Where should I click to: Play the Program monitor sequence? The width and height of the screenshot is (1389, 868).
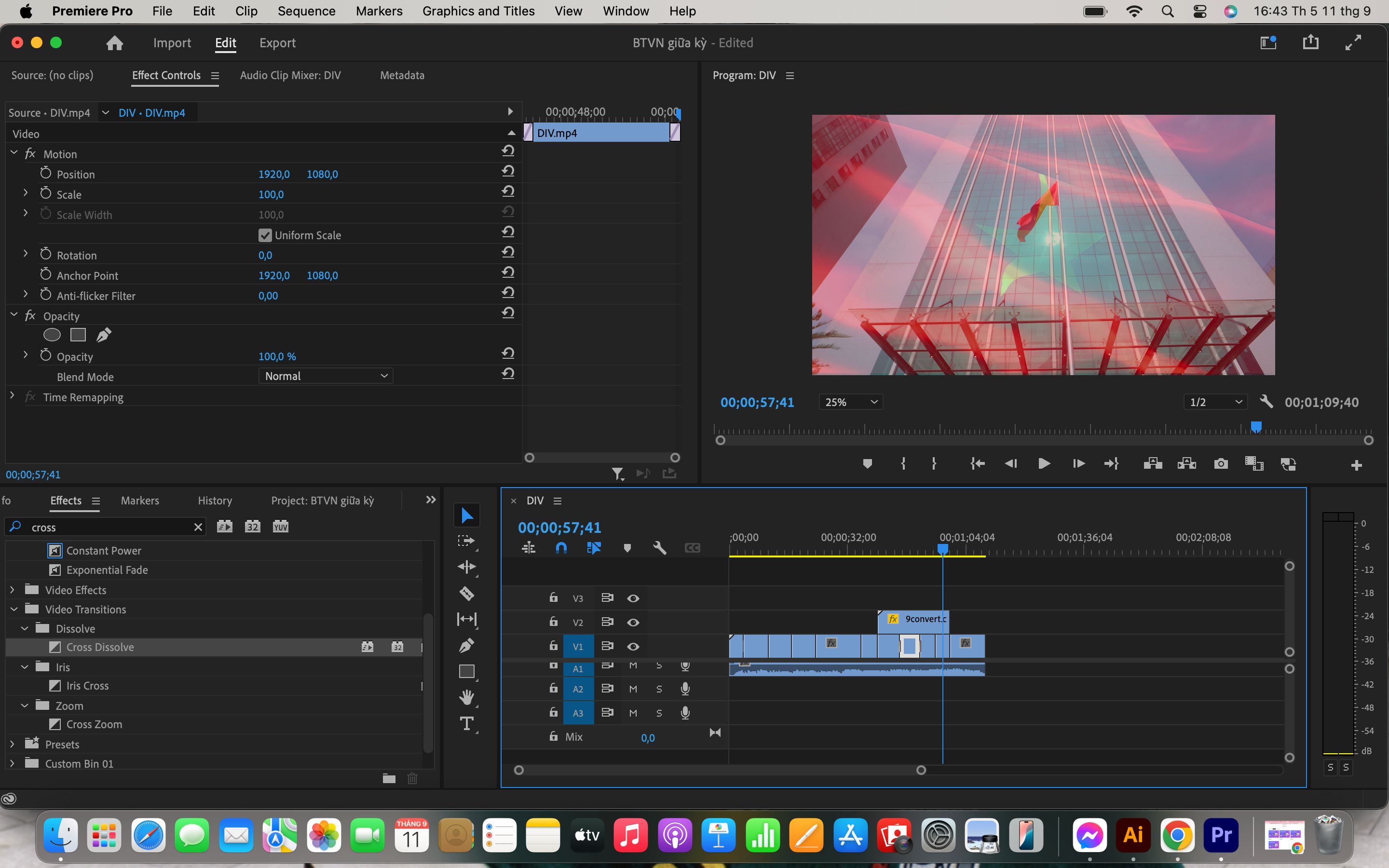pos(1044,463)
